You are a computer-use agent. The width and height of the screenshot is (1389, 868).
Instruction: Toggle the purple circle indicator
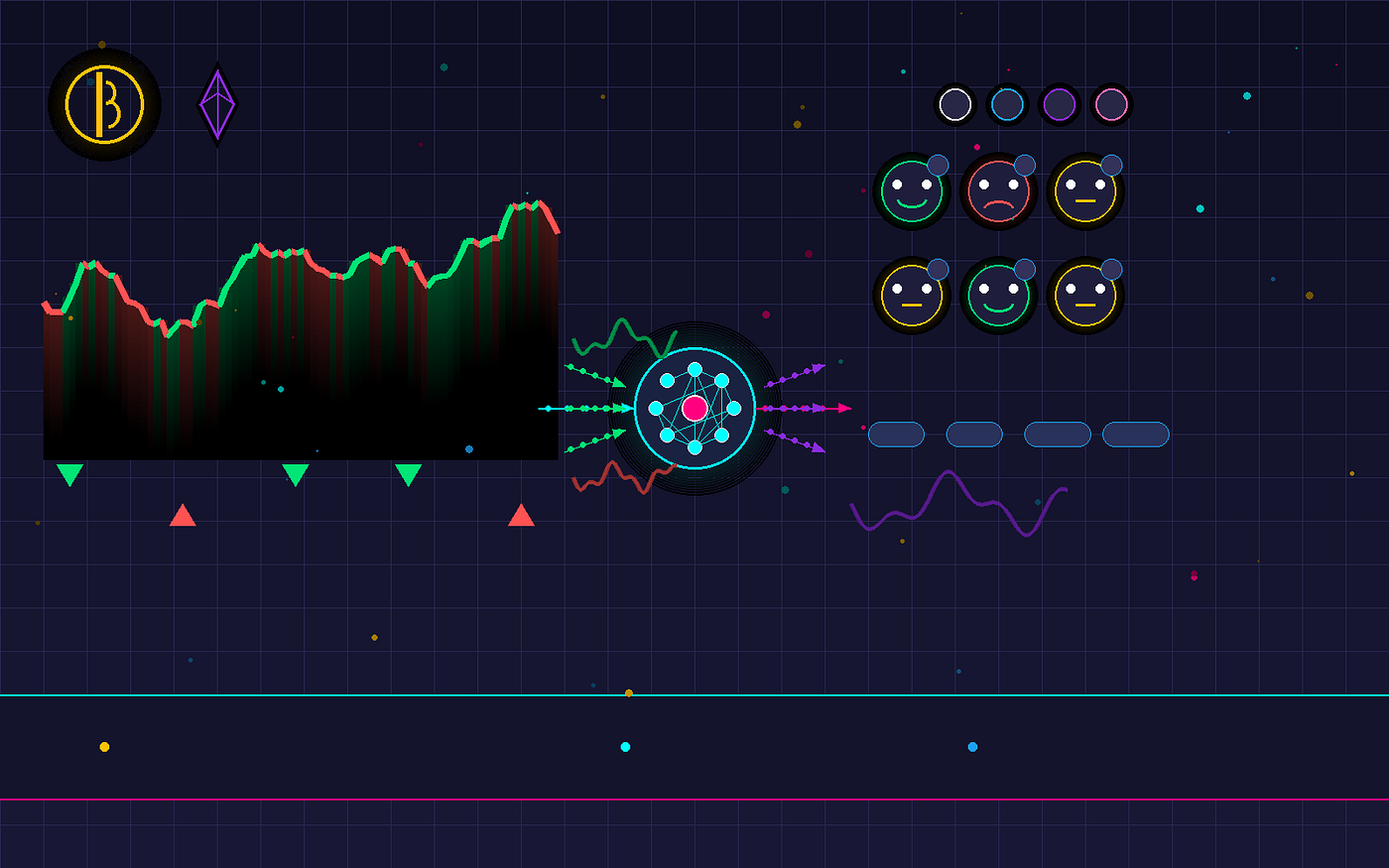pyautogui.click(x=1060, y=104)
